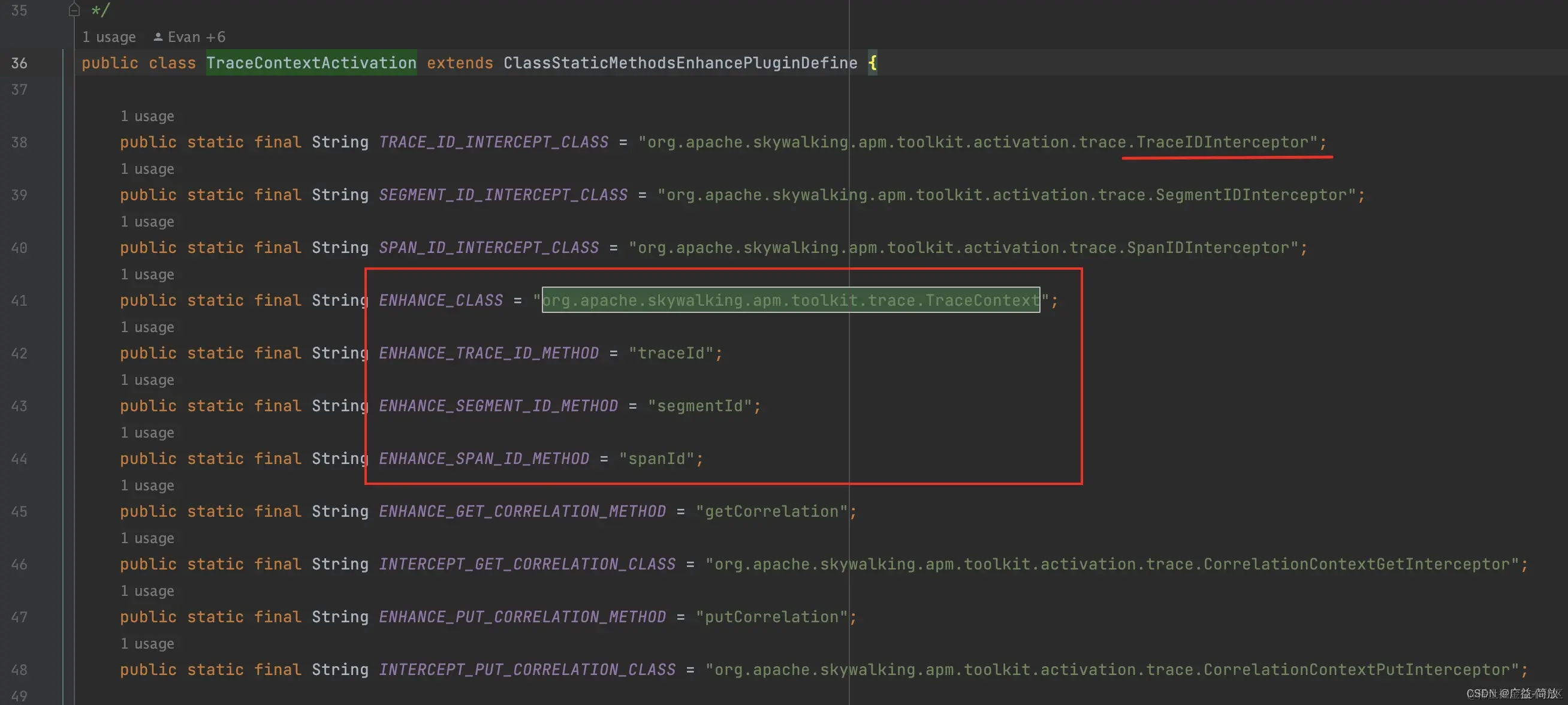
Task: Click the string ending in CorrelationContextPutInterceptor
Action: click(x=1112, y=670)
